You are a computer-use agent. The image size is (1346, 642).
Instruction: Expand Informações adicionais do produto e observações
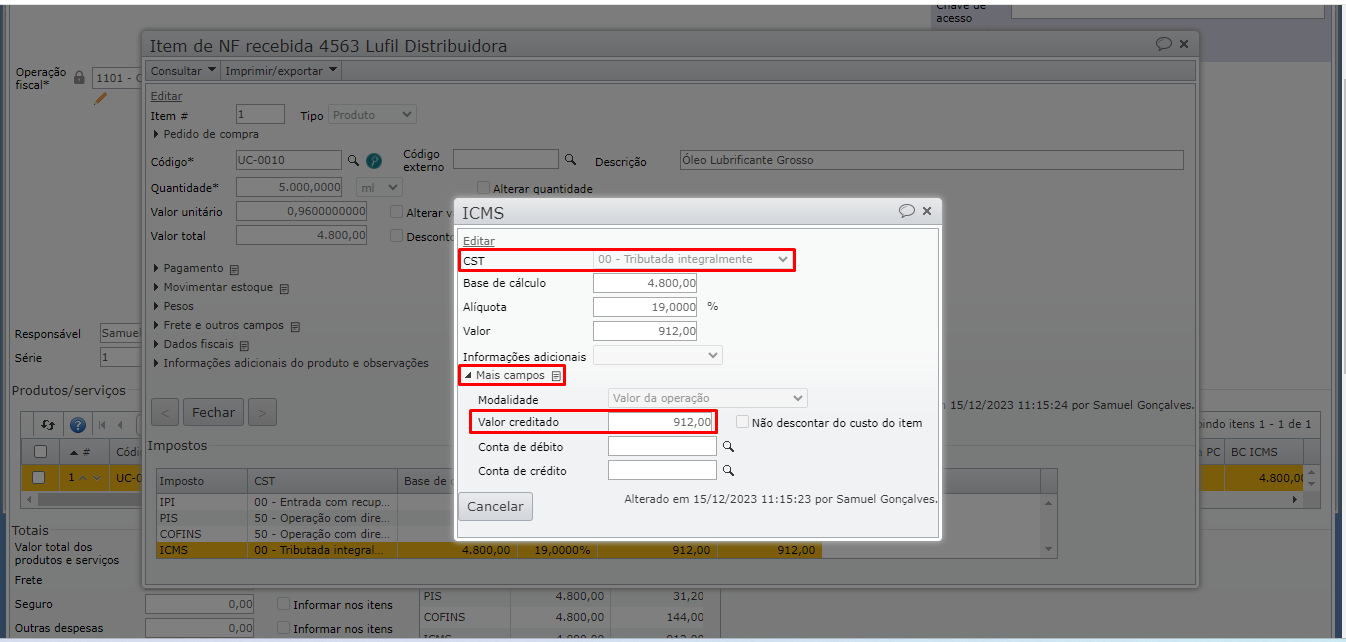point(290,363)
